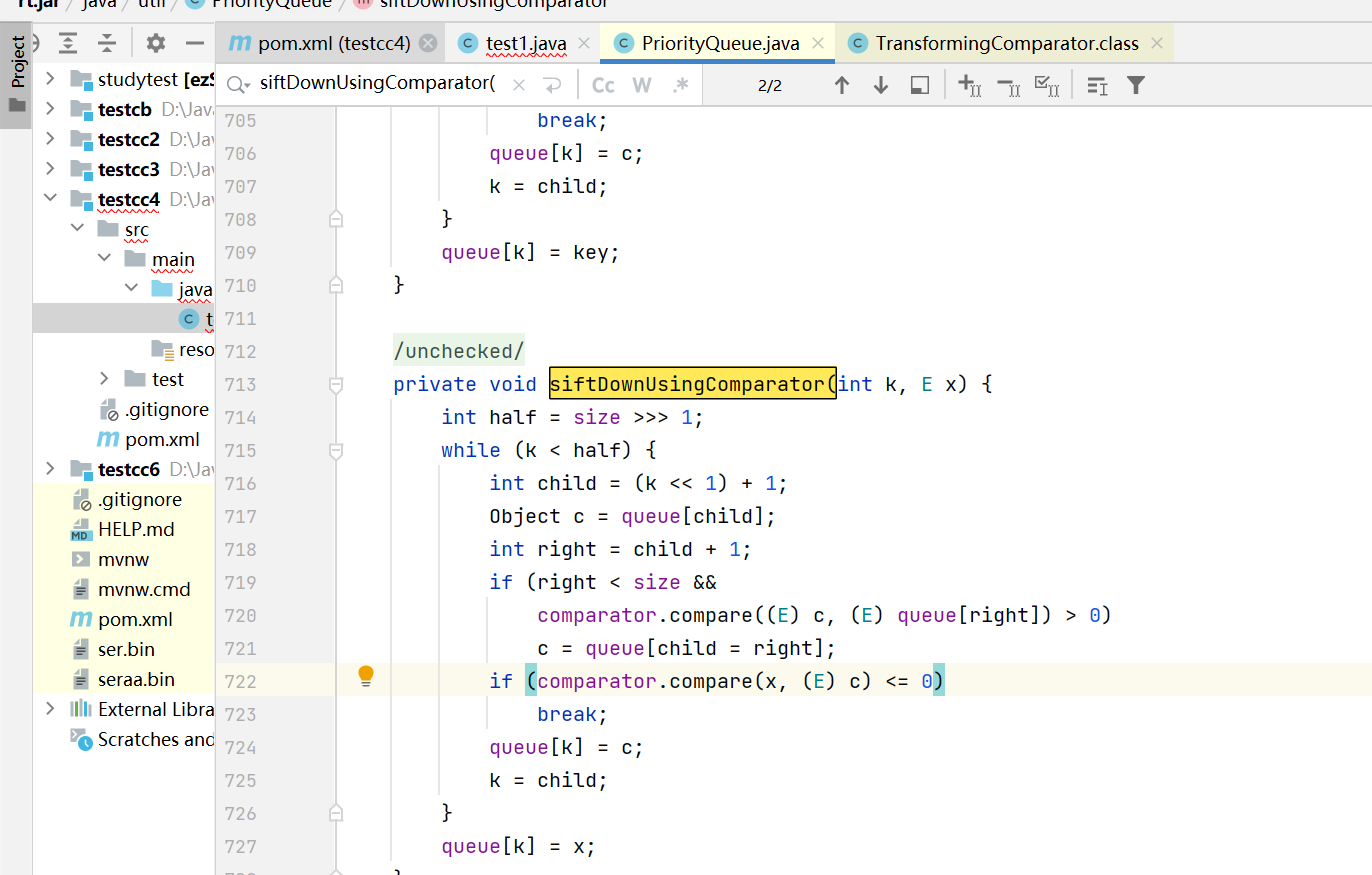Click 'int half = size >>> 1;' line

click(x=573, y=417)
